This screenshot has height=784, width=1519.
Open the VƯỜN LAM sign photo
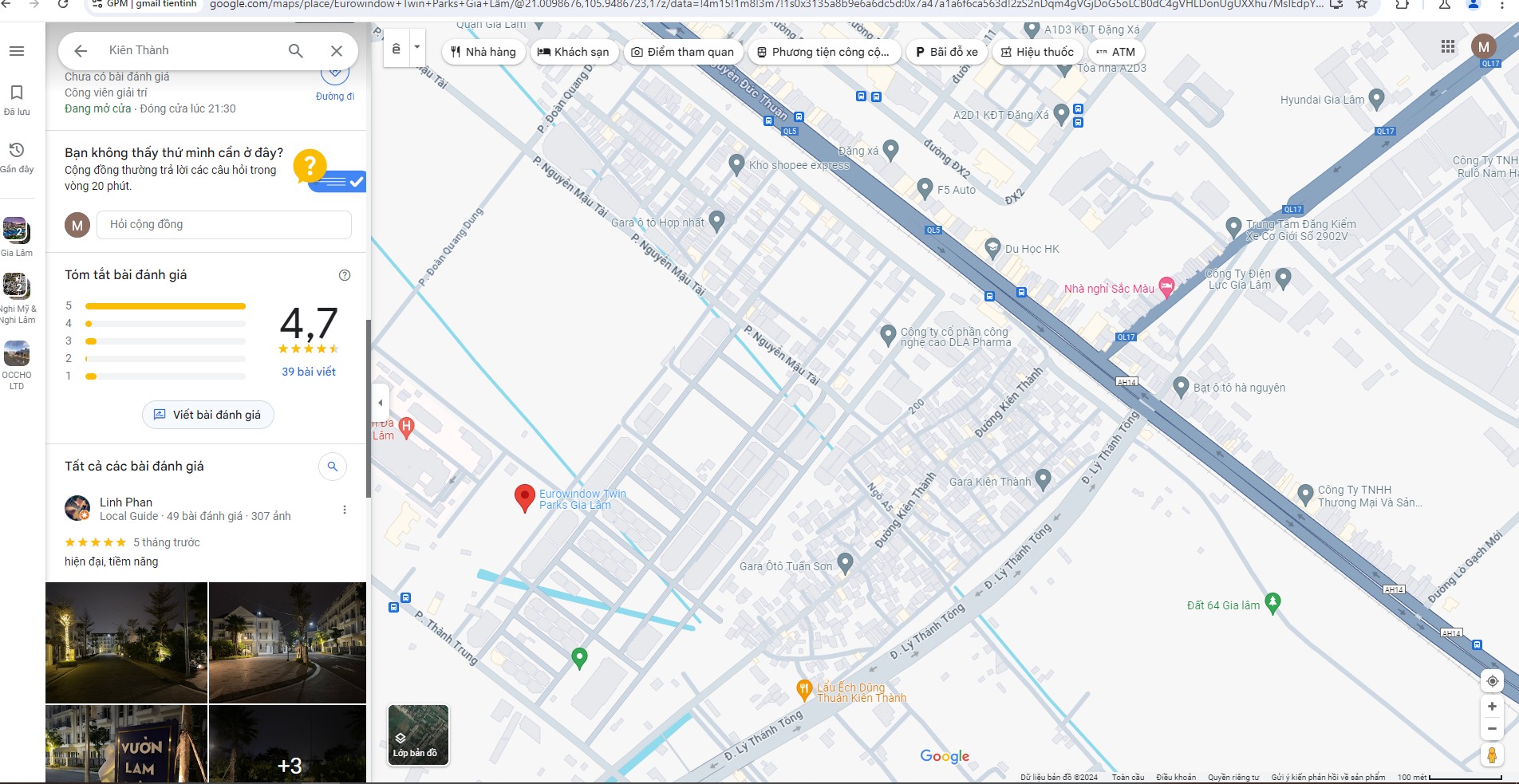127,744
